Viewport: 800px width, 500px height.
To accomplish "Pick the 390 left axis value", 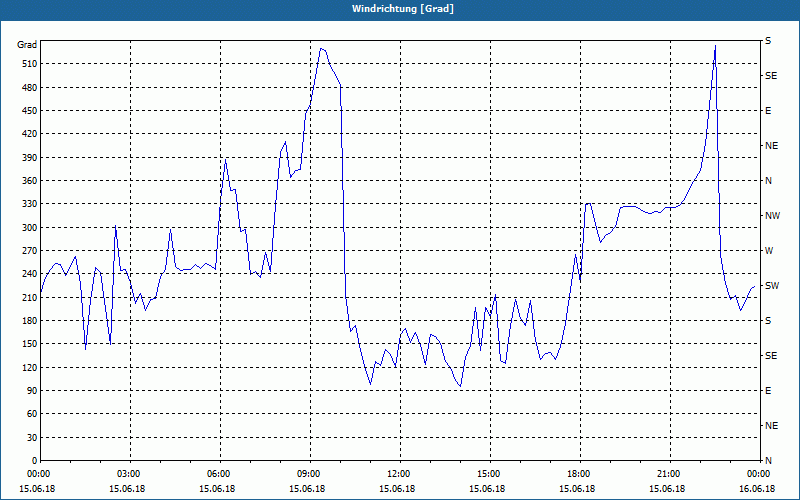I will pyautogui.click(x=30, y=157).
